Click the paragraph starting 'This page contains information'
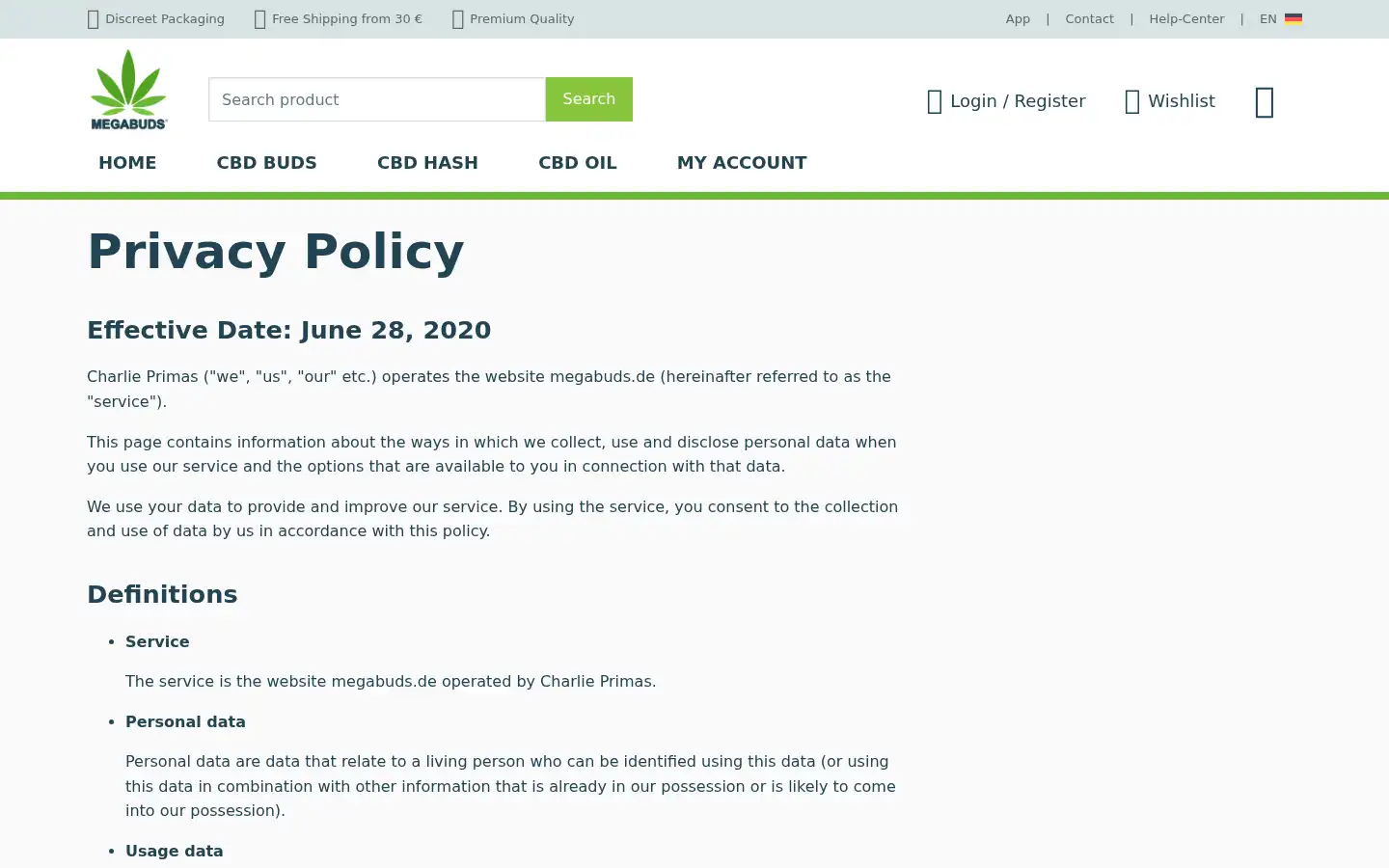The width and height of the screenshot is (1389, 868). pyautogui.click(x=492, y=454)
